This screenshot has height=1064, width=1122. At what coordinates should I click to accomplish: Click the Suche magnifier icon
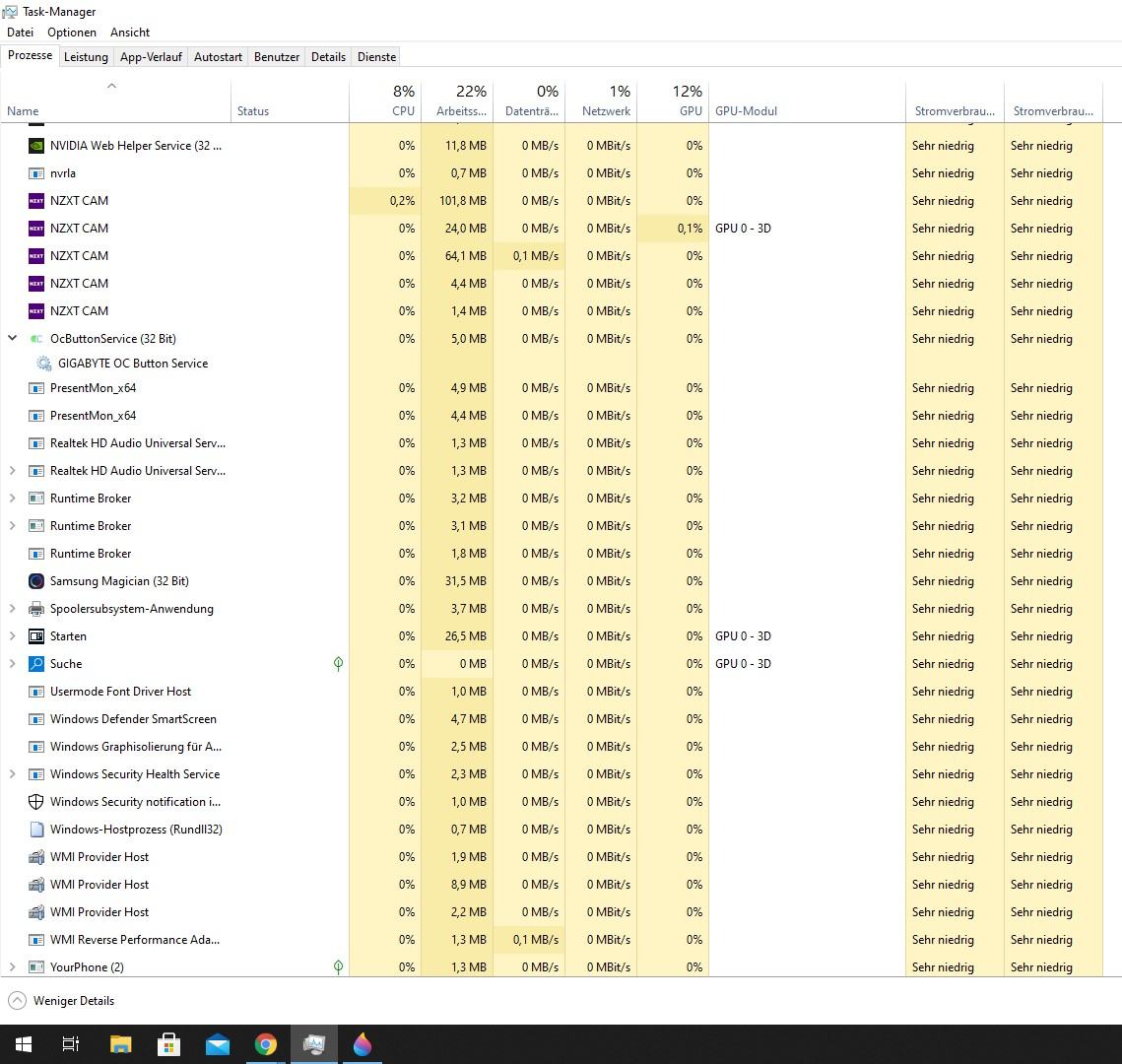(35, 664)
